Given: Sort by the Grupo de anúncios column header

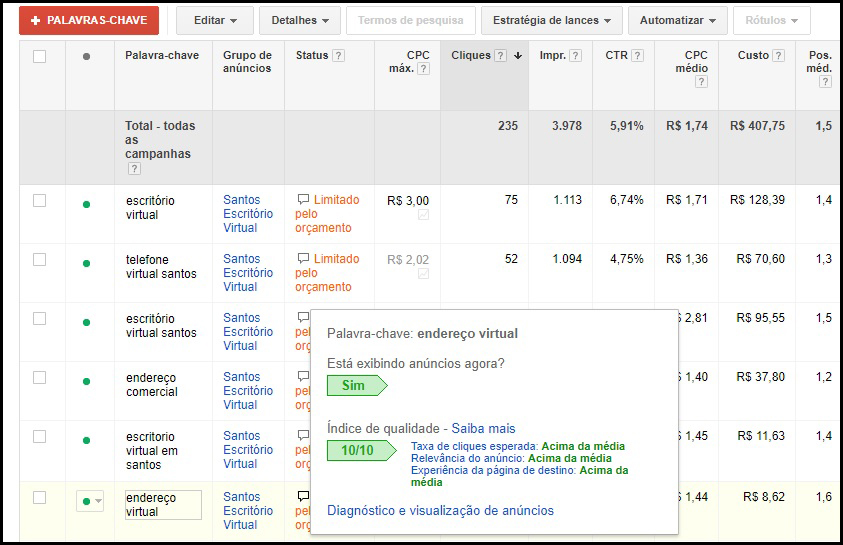Looking at the screenshot, I should pos(247,62).
